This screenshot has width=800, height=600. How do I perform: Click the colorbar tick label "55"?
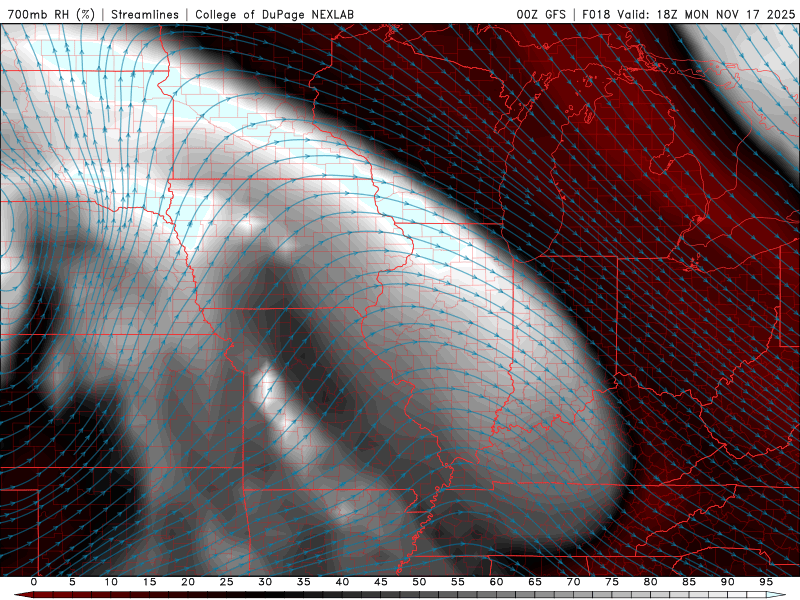coord(458,582)
